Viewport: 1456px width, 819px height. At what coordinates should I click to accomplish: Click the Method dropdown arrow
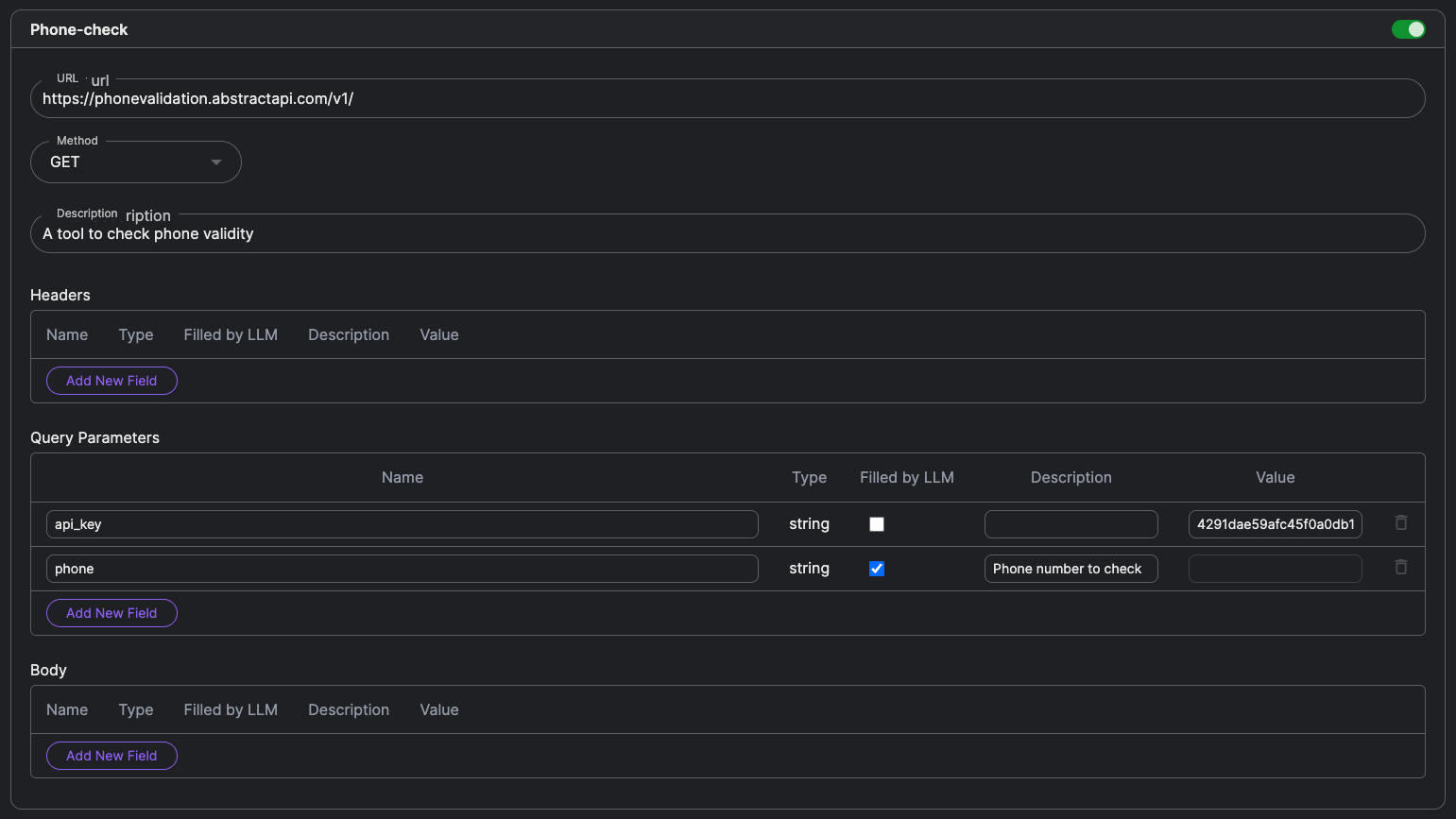(x=216, y=162)
